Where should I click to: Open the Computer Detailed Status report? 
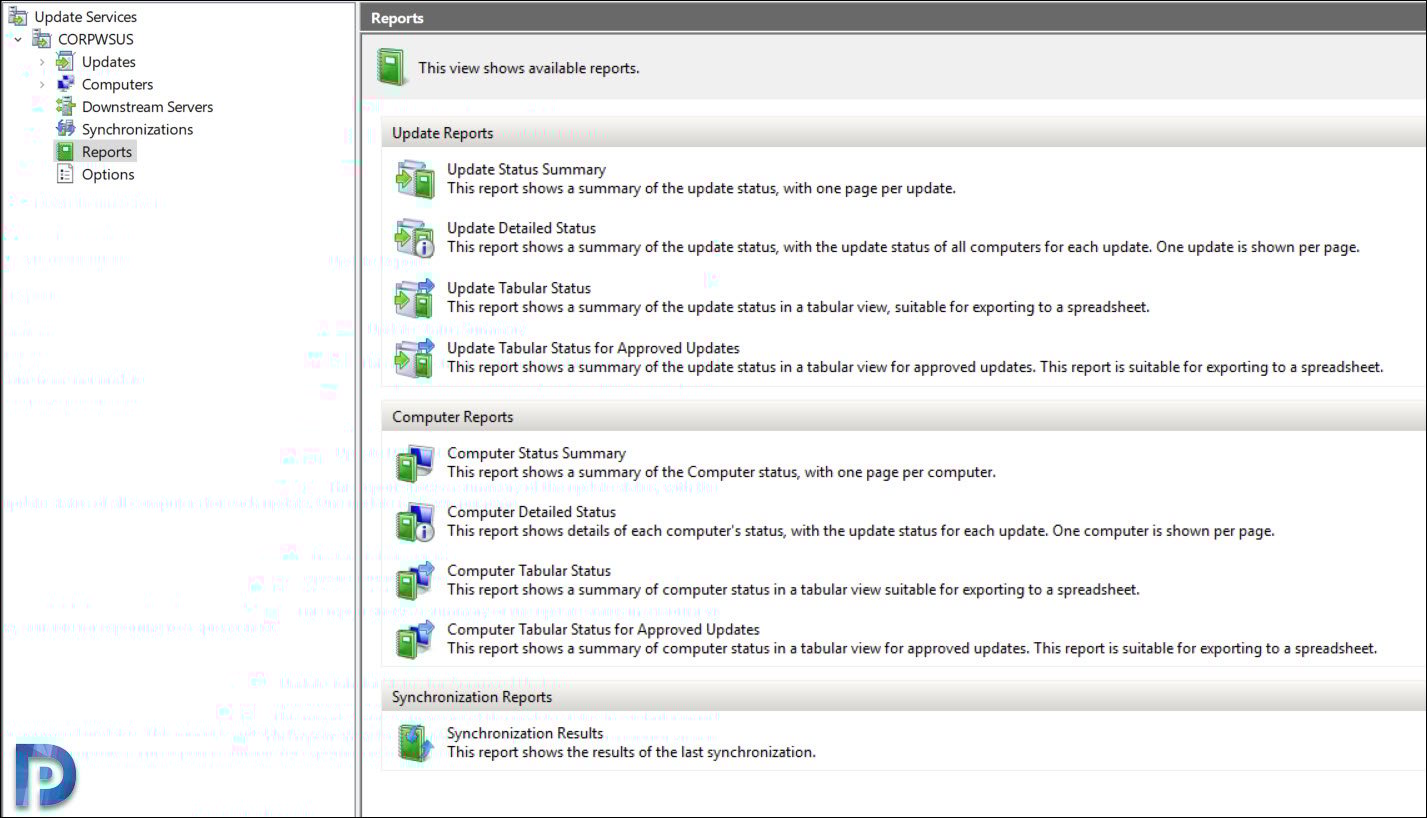pyautogui.click(x=531, y=512)
